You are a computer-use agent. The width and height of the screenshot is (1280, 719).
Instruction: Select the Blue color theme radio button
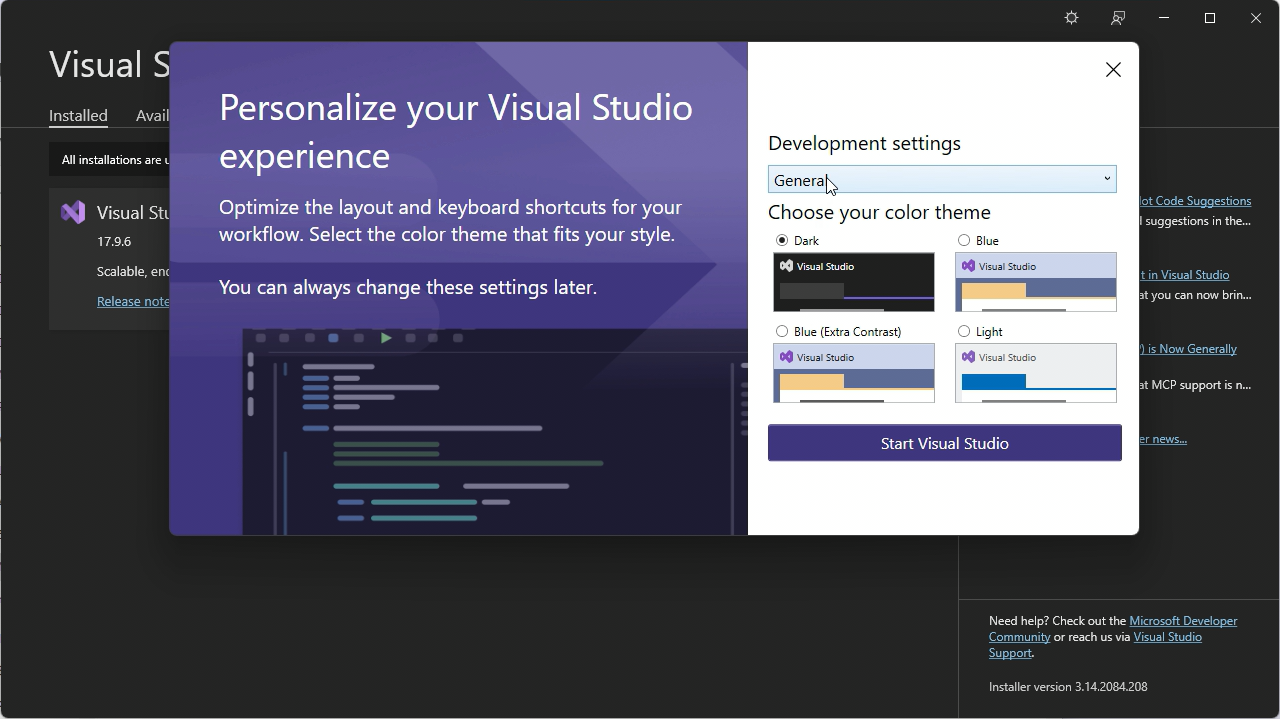click(x=964, y=240)
